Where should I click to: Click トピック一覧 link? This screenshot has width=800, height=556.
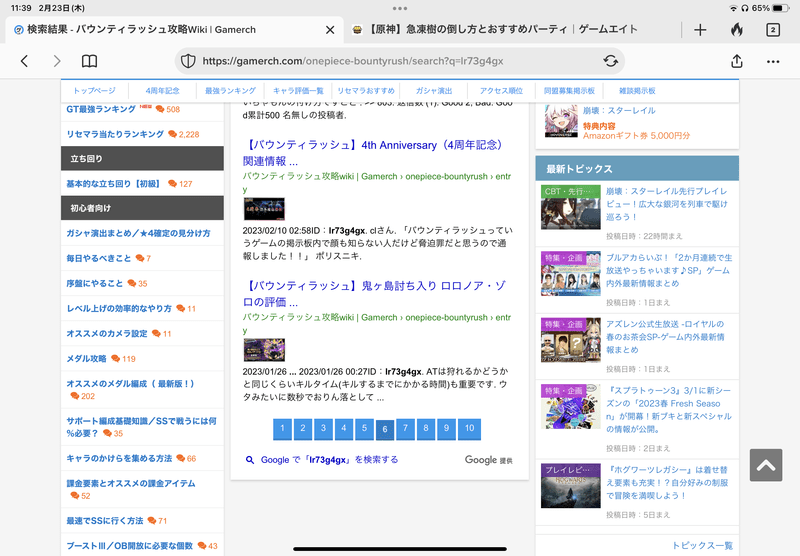point(702,545)
